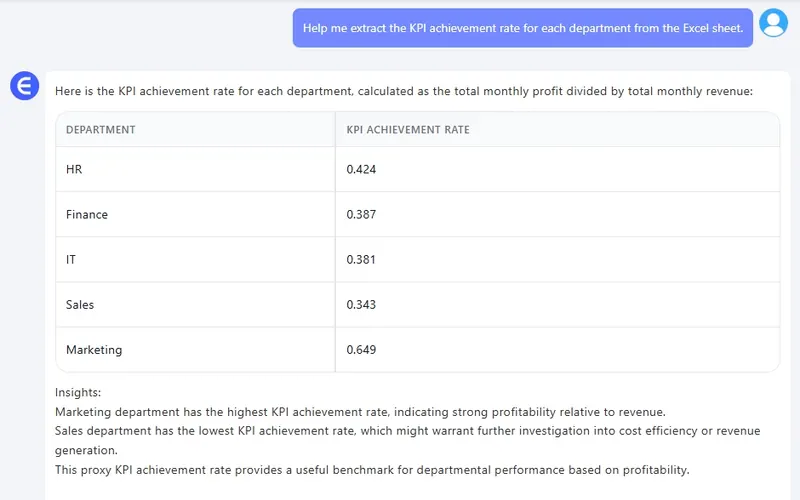Click the user profile avatar icon
Image resolution: width=800 pixels, height=500 pixels.
[773, 23]
